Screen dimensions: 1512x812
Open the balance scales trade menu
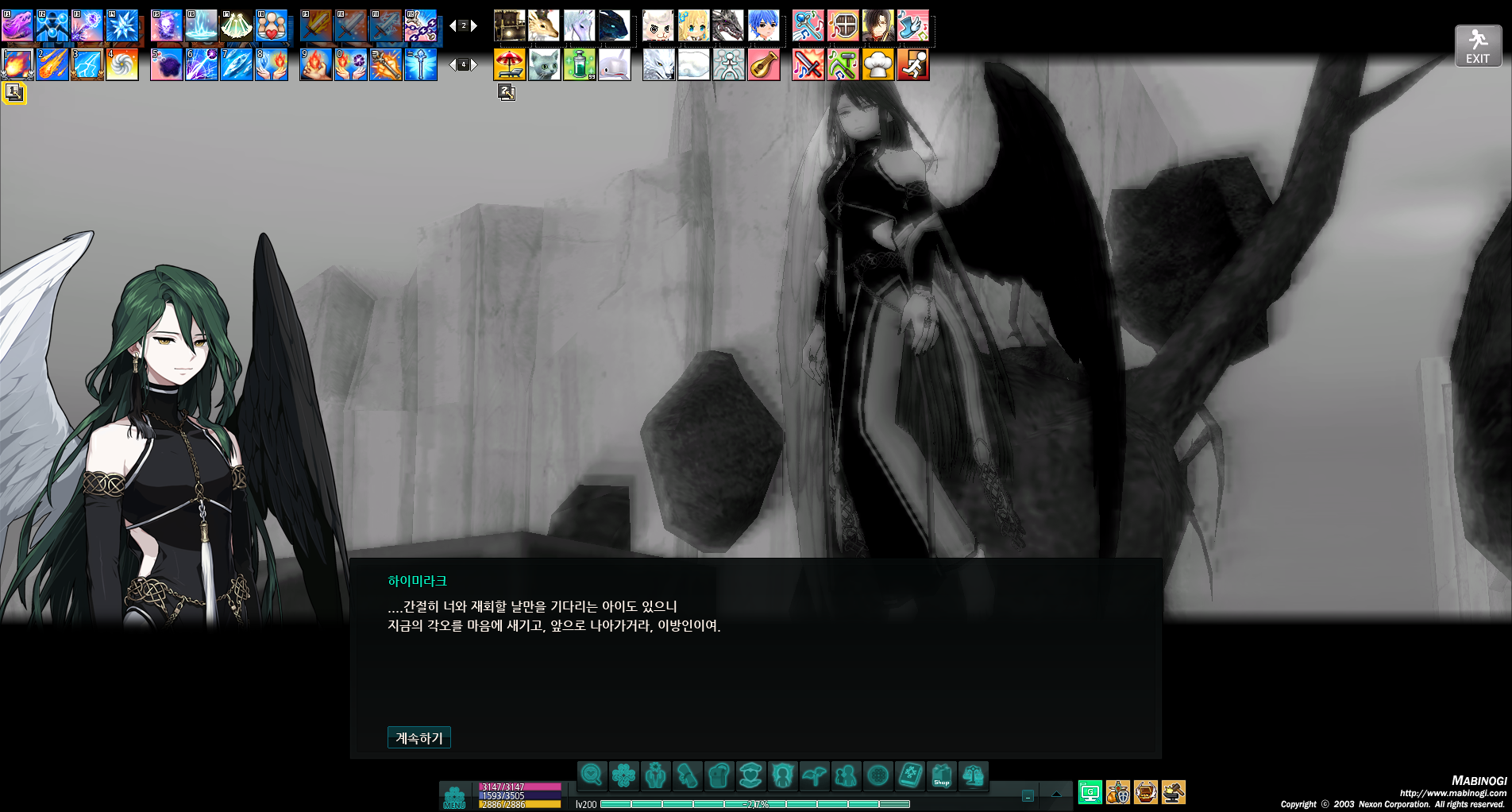pyautogui.click(x=973, y=775)
